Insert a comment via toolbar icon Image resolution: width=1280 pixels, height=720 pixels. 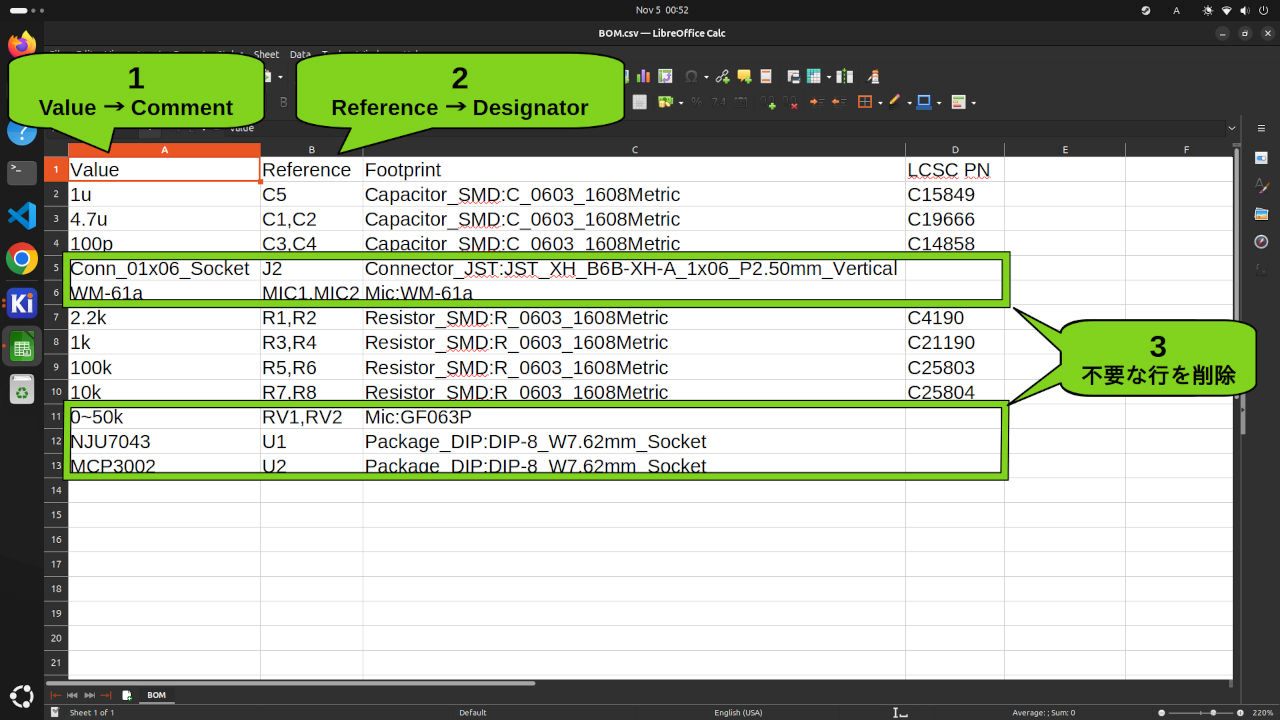[744, 76]
